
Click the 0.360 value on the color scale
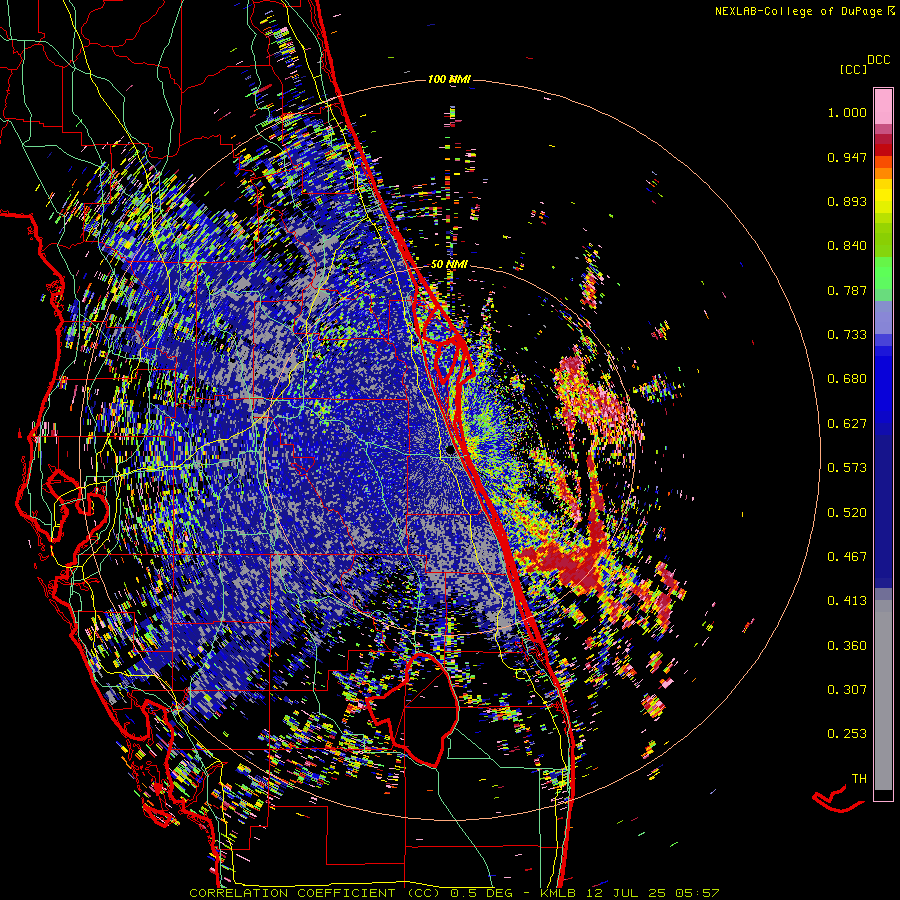(x=847, y=646)
